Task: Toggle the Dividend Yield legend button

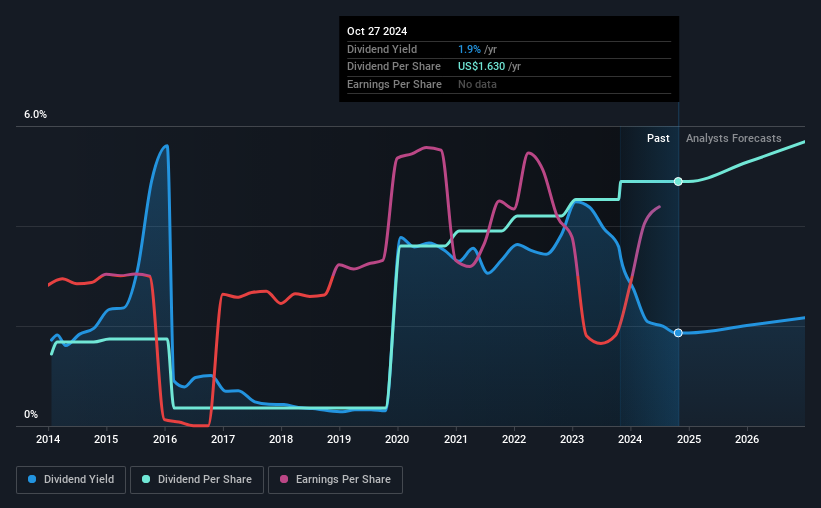Action: pos(71,480)
